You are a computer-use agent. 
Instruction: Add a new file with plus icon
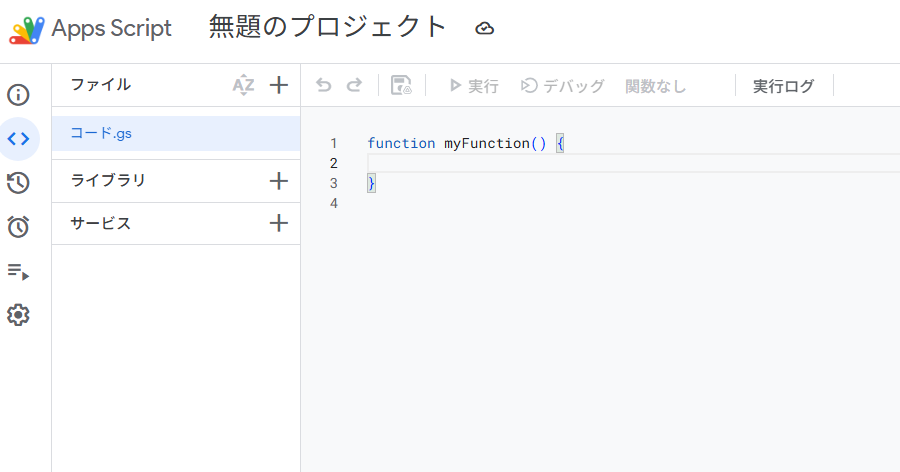[x=279, y=85]
